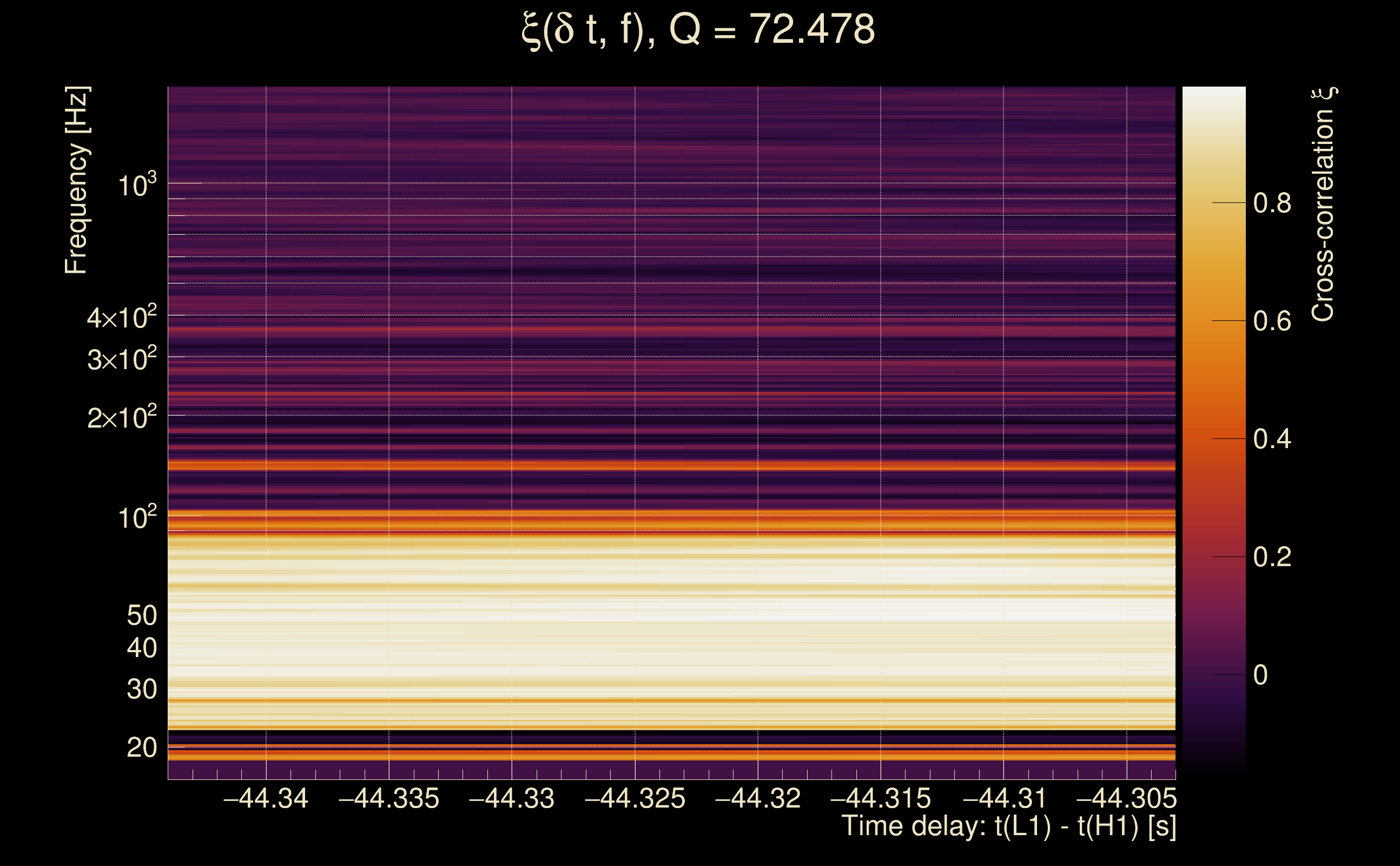Click the 30 Hz frequency tick label
The height and width of the screenshot is (866, 1400).
(141, 690)
